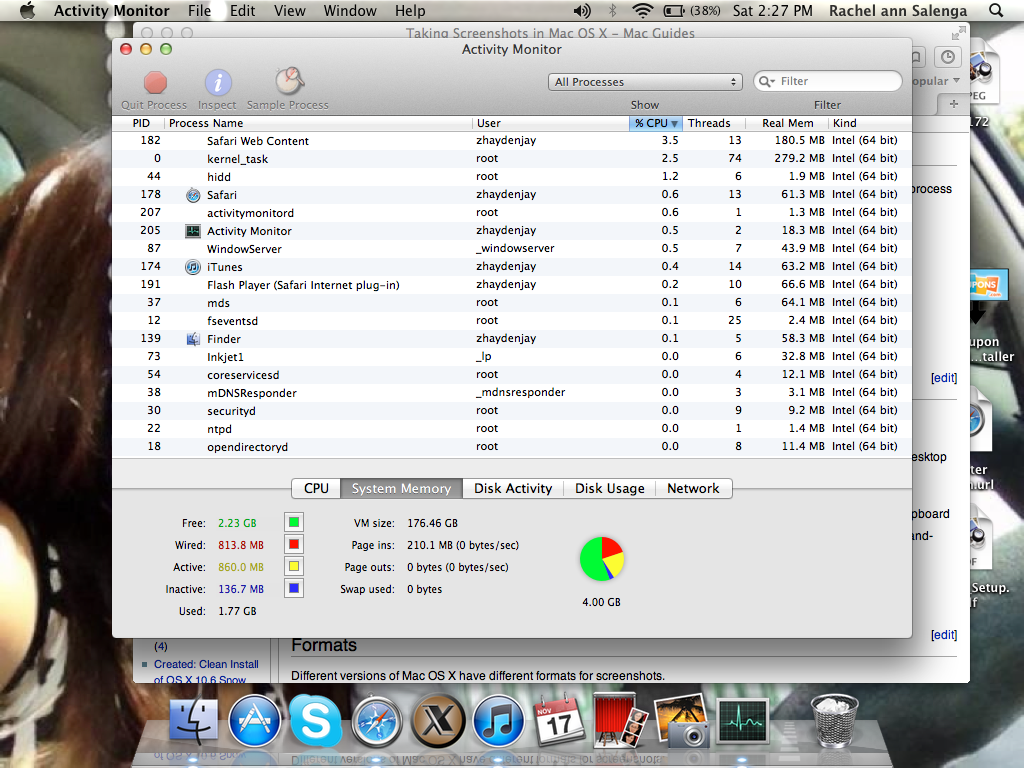Open the Edit menu
This screenshot has height=768, width=1024.
pyautogui.click(x=242, y=10)
